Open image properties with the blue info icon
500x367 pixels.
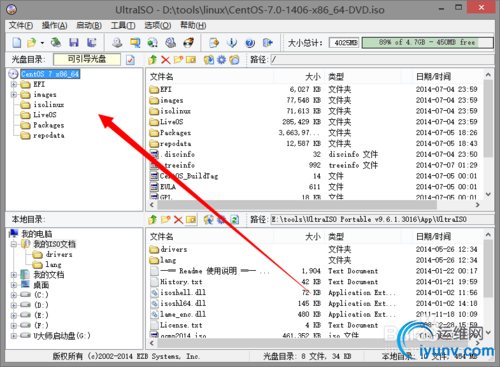[x=232, y=42]
